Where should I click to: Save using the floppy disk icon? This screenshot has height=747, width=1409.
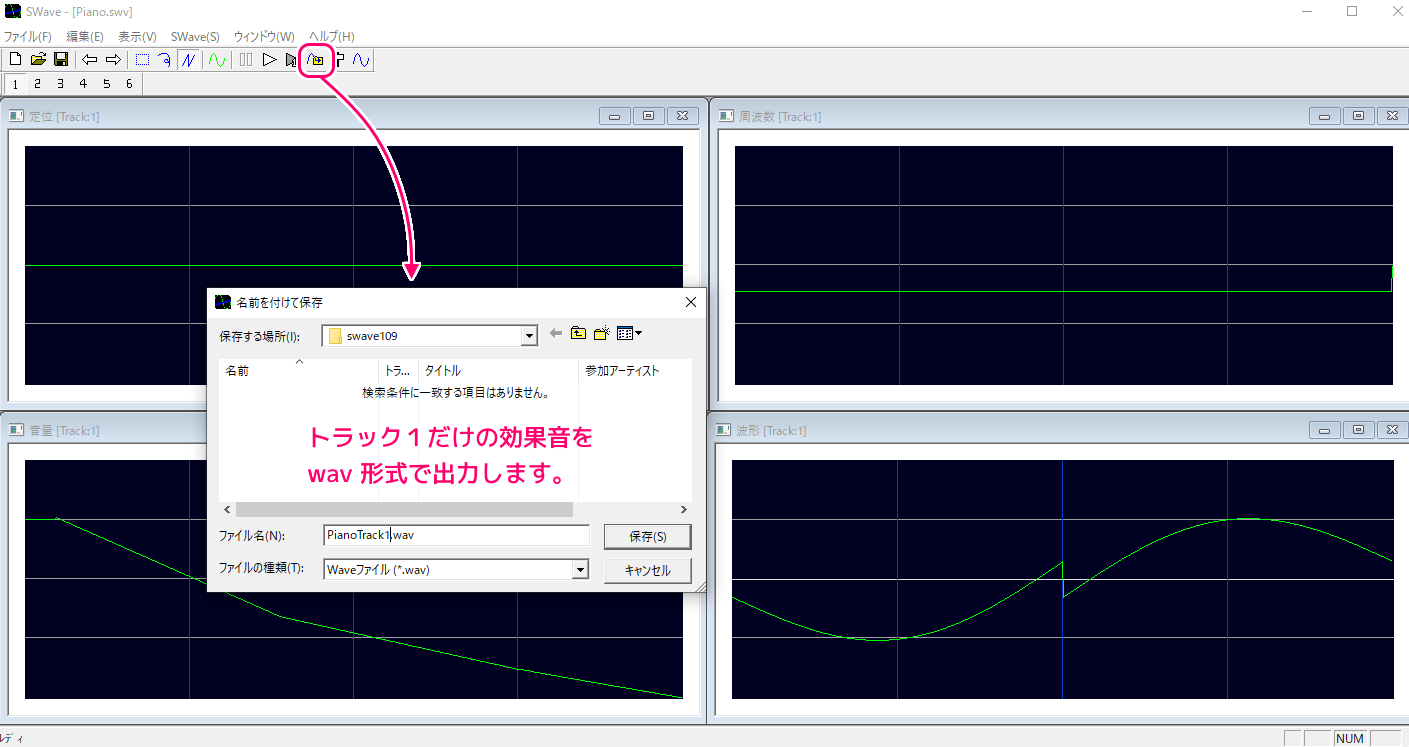click(61, 60)
